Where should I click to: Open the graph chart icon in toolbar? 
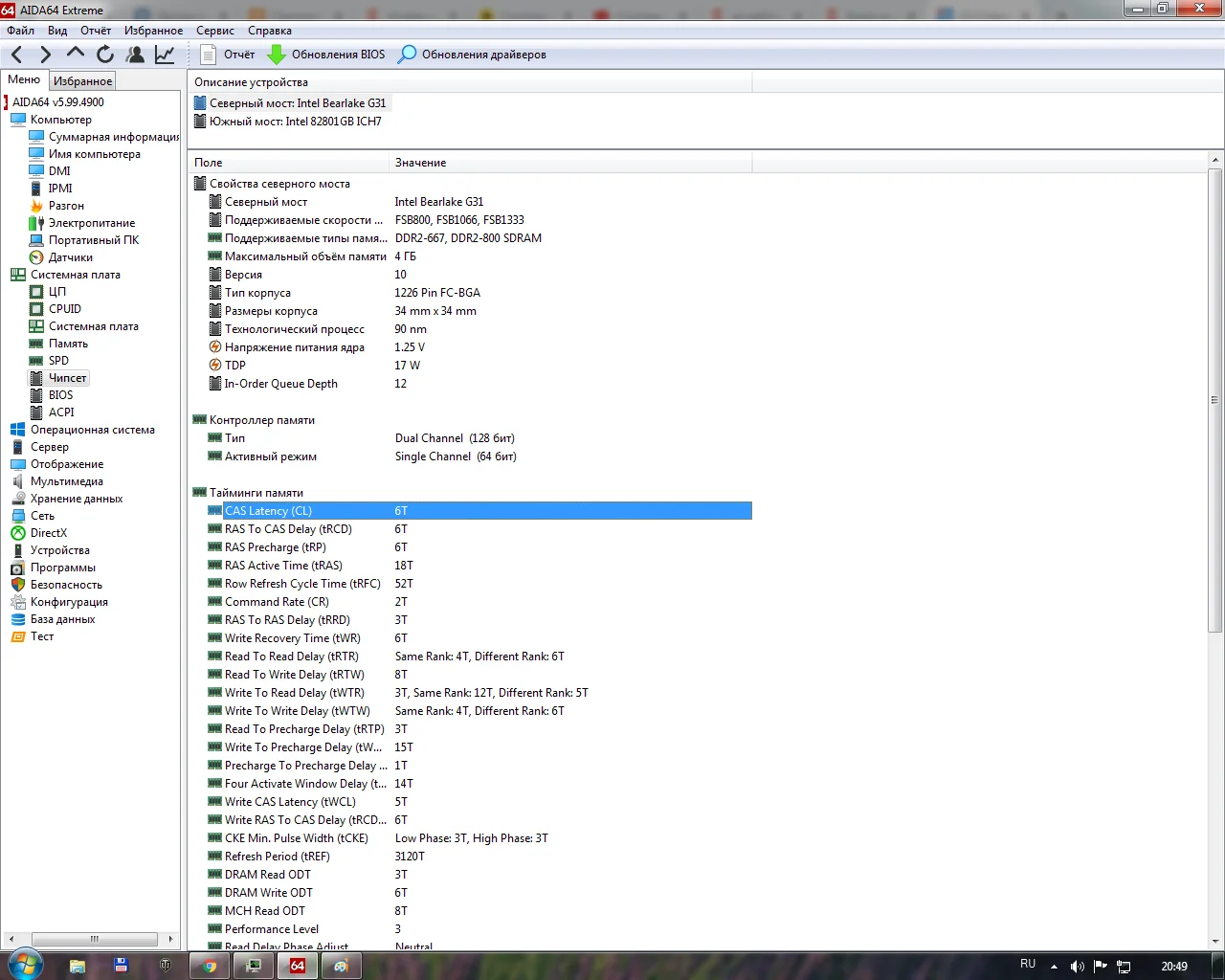(165, 55)
